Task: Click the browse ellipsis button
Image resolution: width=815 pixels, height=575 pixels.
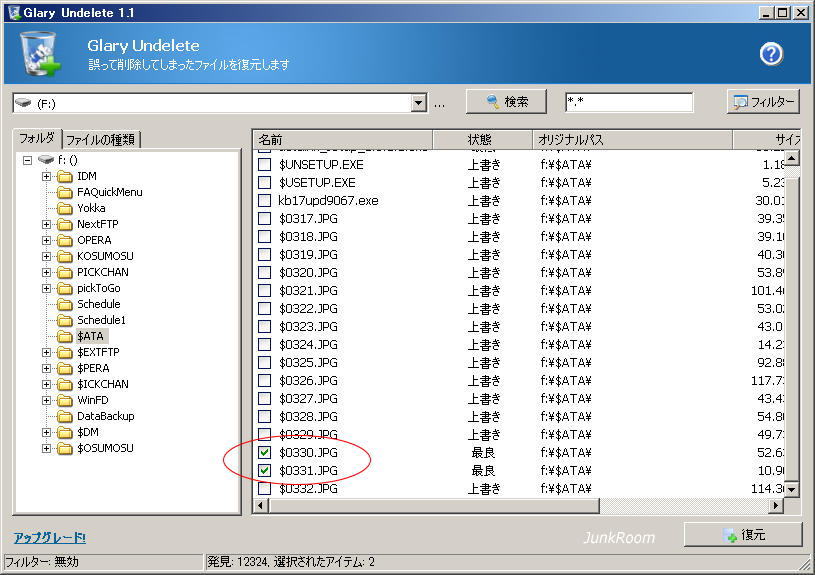Action: point(440,104)
